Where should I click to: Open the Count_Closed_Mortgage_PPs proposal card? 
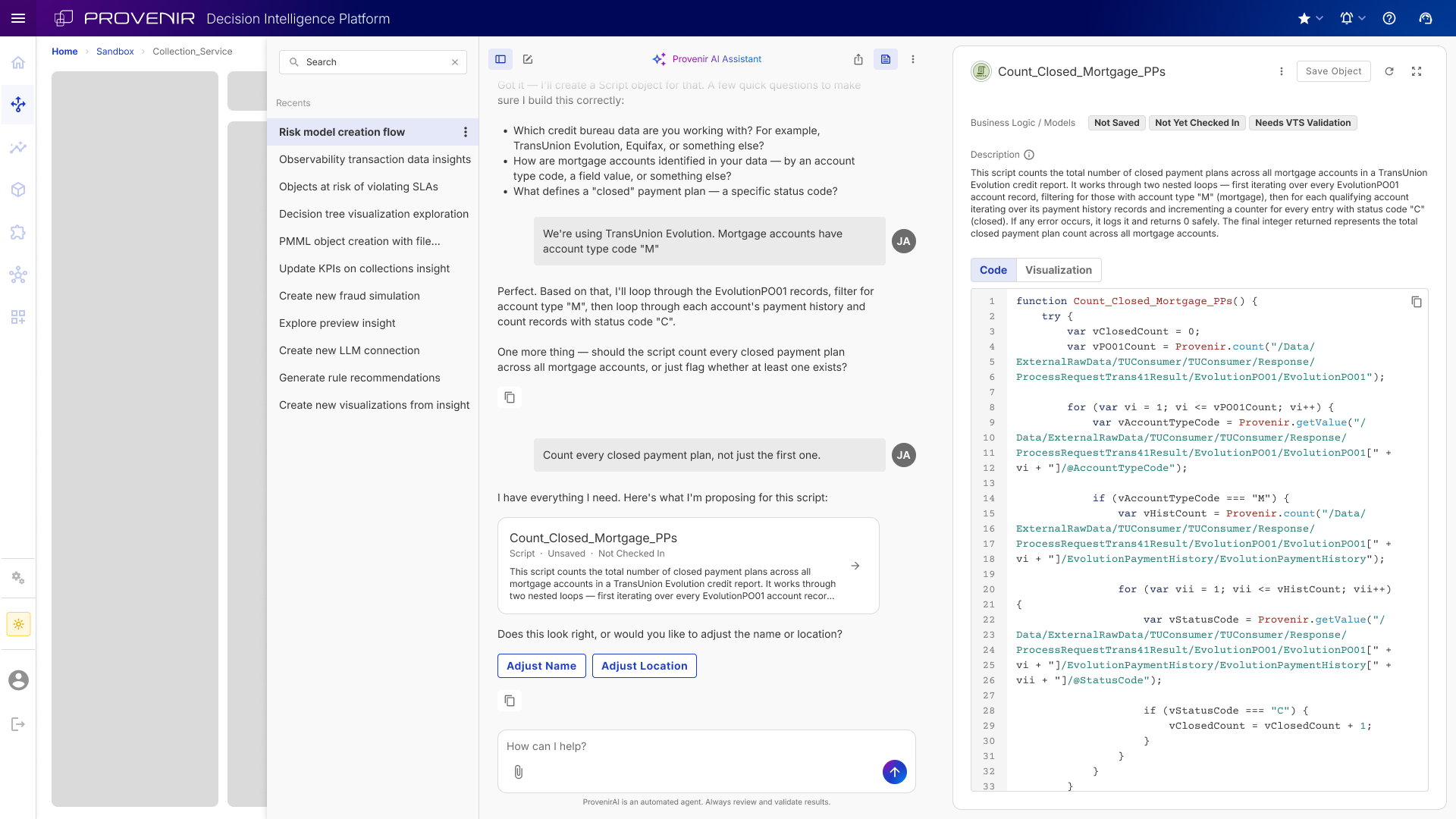click(x=689, y=566)
